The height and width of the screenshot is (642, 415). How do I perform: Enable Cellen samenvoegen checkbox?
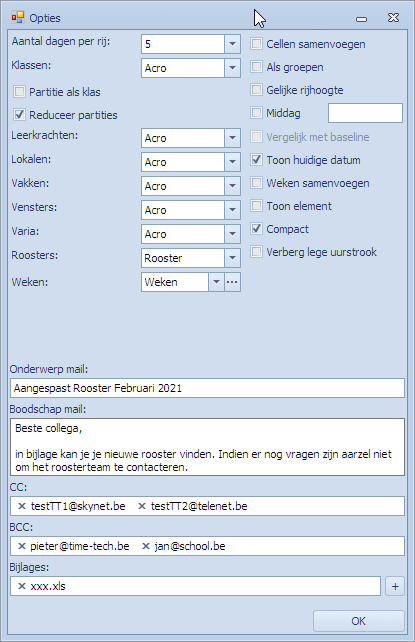coord(256,44)
